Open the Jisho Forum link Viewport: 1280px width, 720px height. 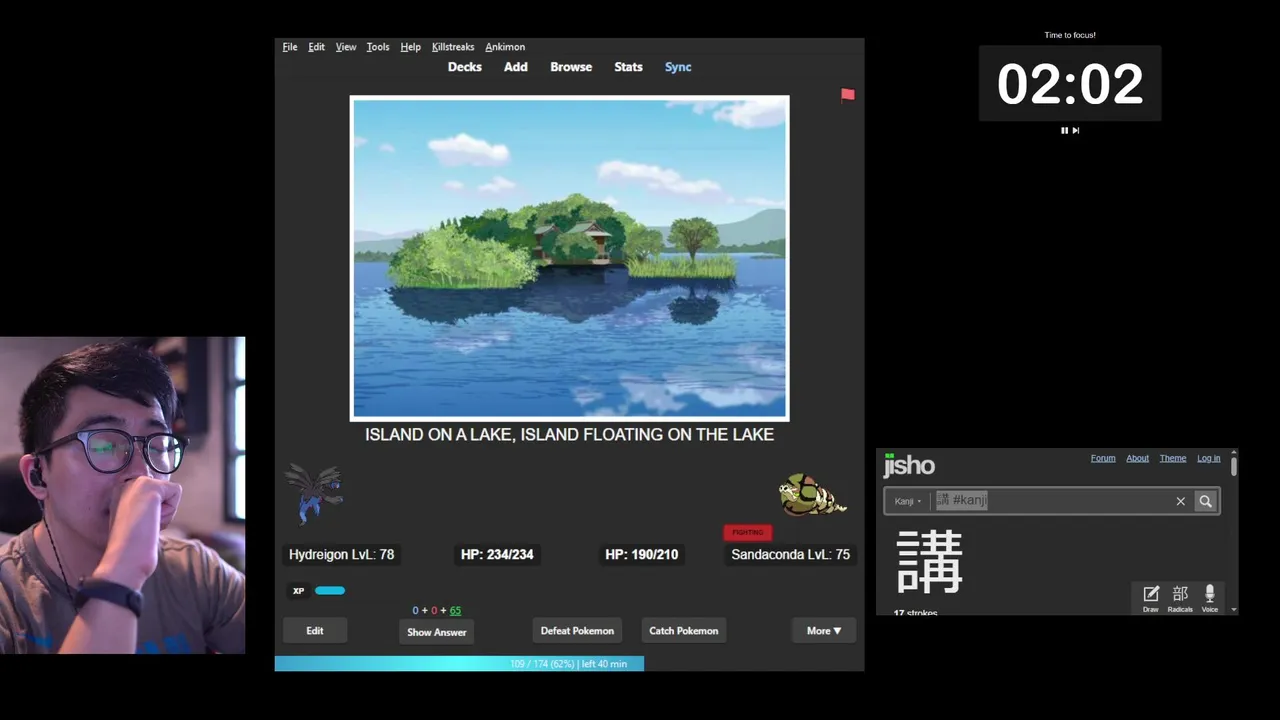pos(1103,458)
